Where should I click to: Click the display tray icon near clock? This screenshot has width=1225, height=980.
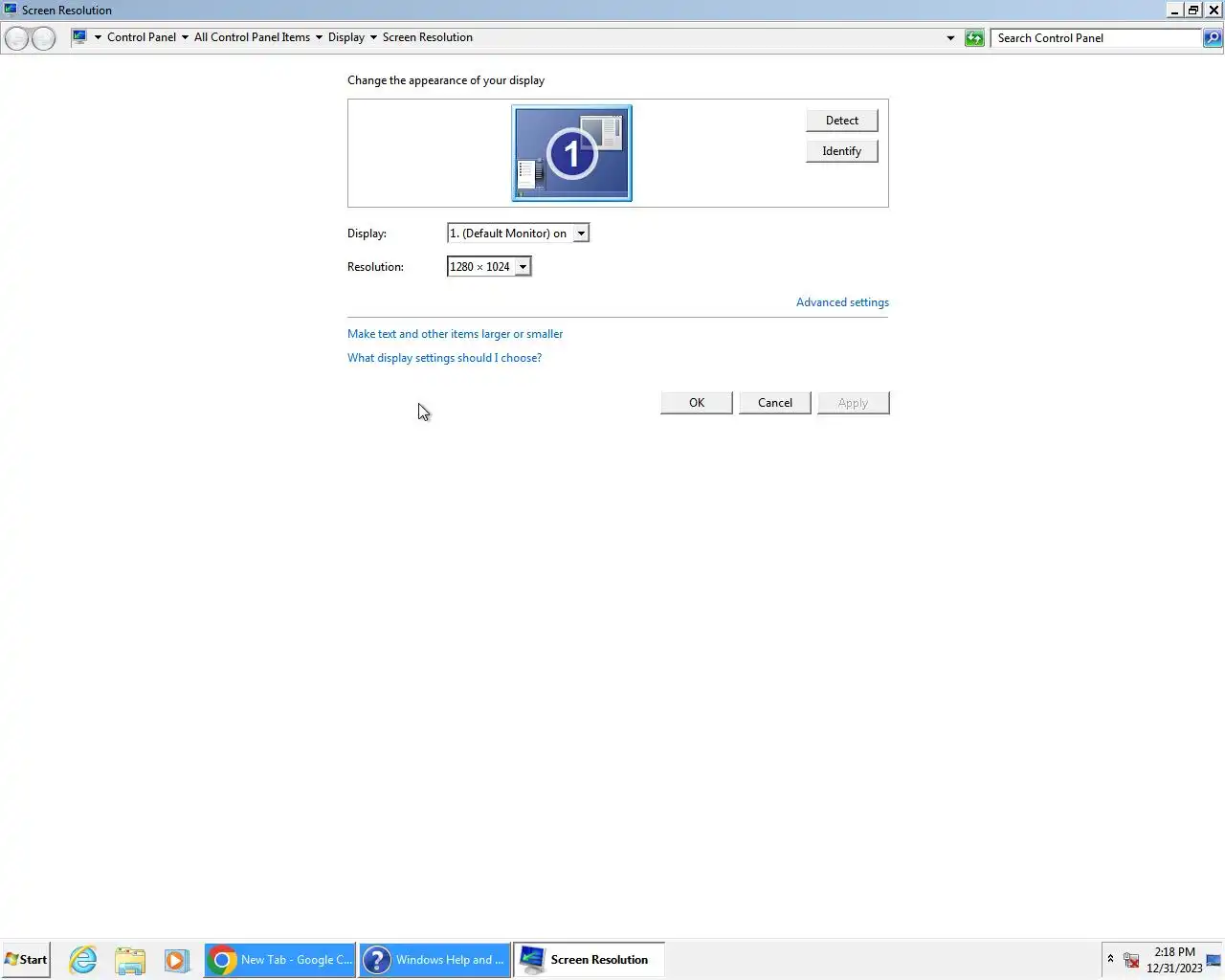1214,960
